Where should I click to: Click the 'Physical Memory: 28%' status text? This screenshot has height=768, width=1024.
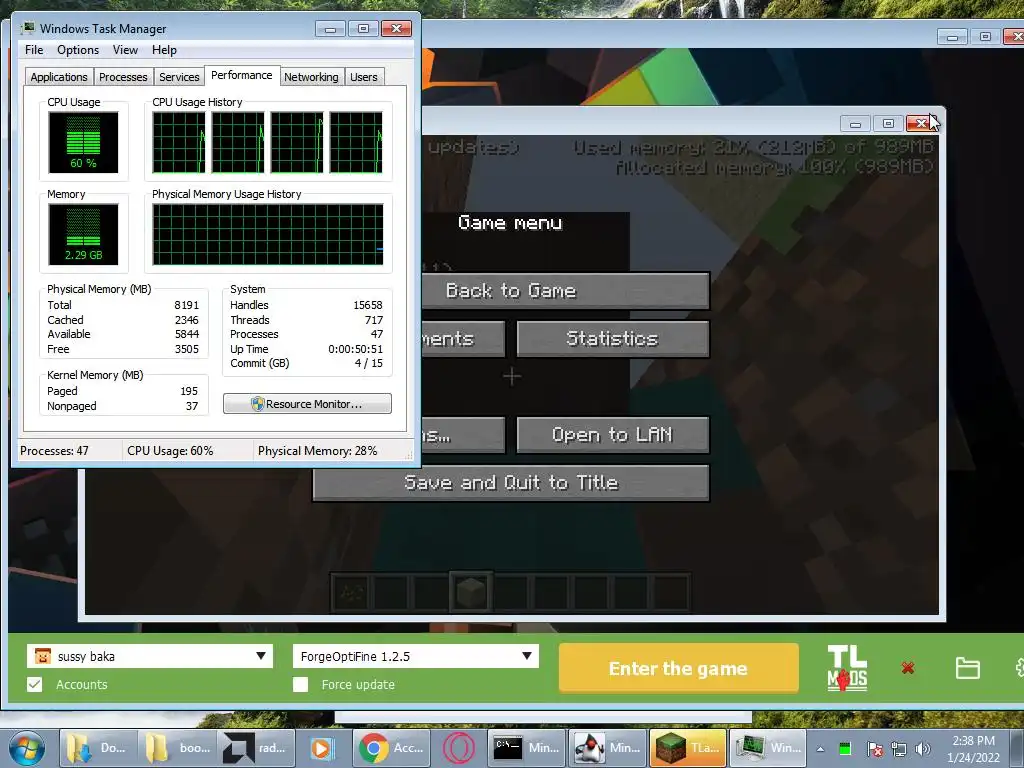[x=317, y=451]
